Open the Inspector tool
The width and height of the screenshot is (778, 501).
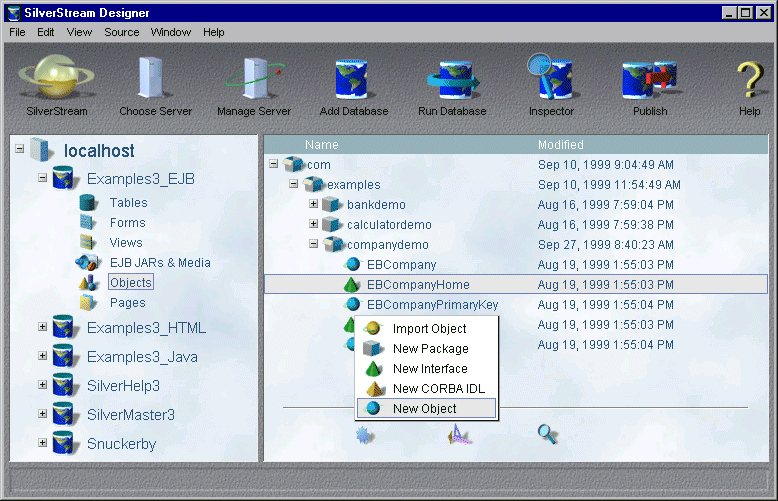point(550,77)
